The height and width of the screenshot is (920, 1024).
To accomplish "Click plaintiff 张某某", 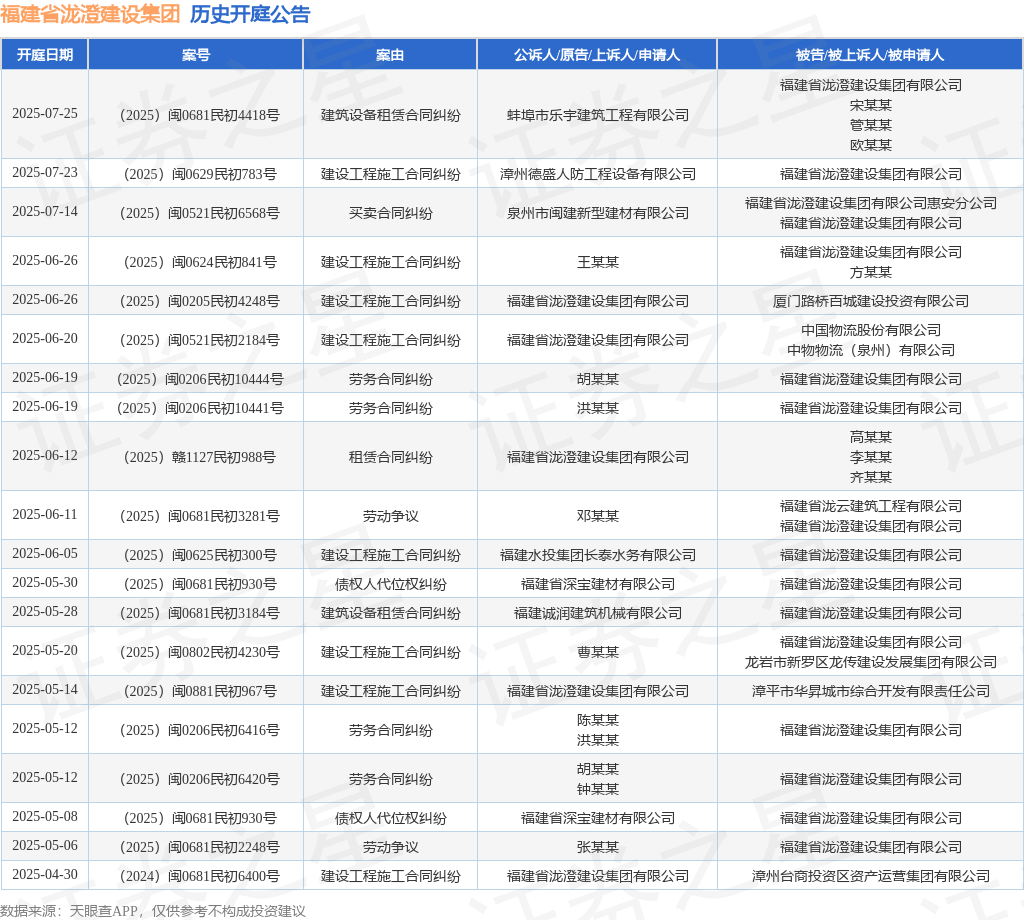I will click(x=598, y=847).
